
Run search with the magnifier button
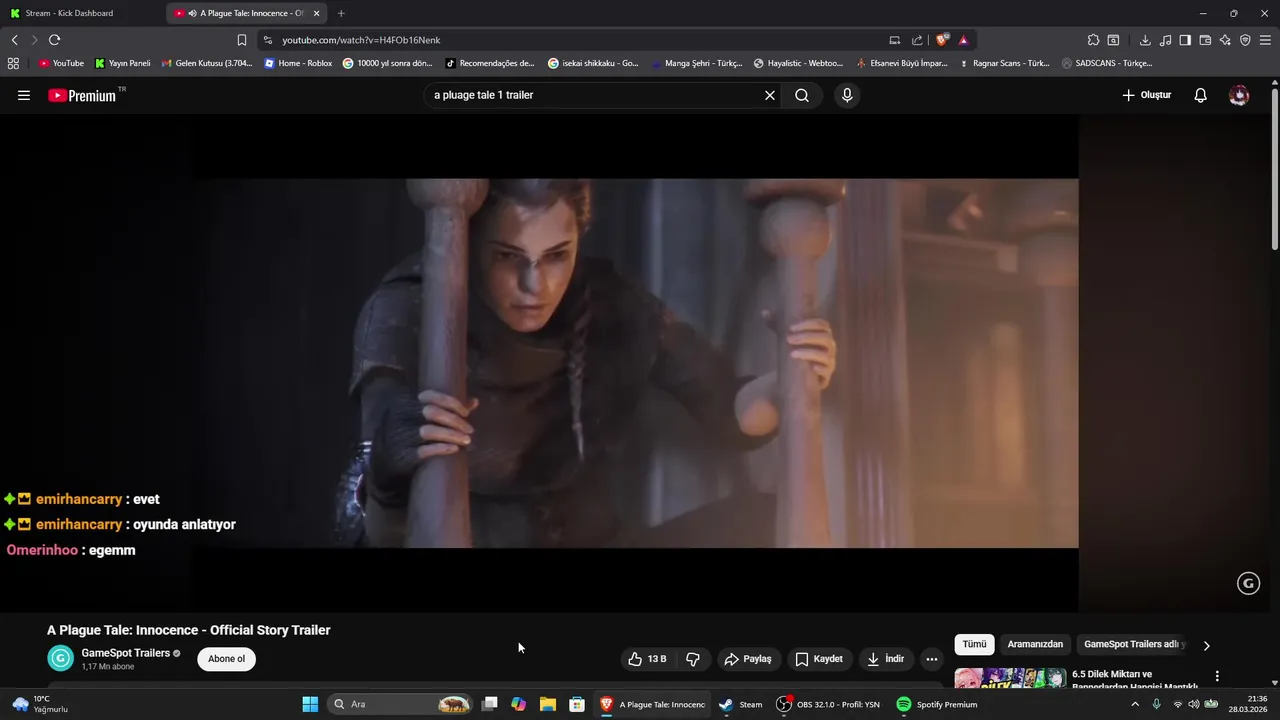point(802,95)
